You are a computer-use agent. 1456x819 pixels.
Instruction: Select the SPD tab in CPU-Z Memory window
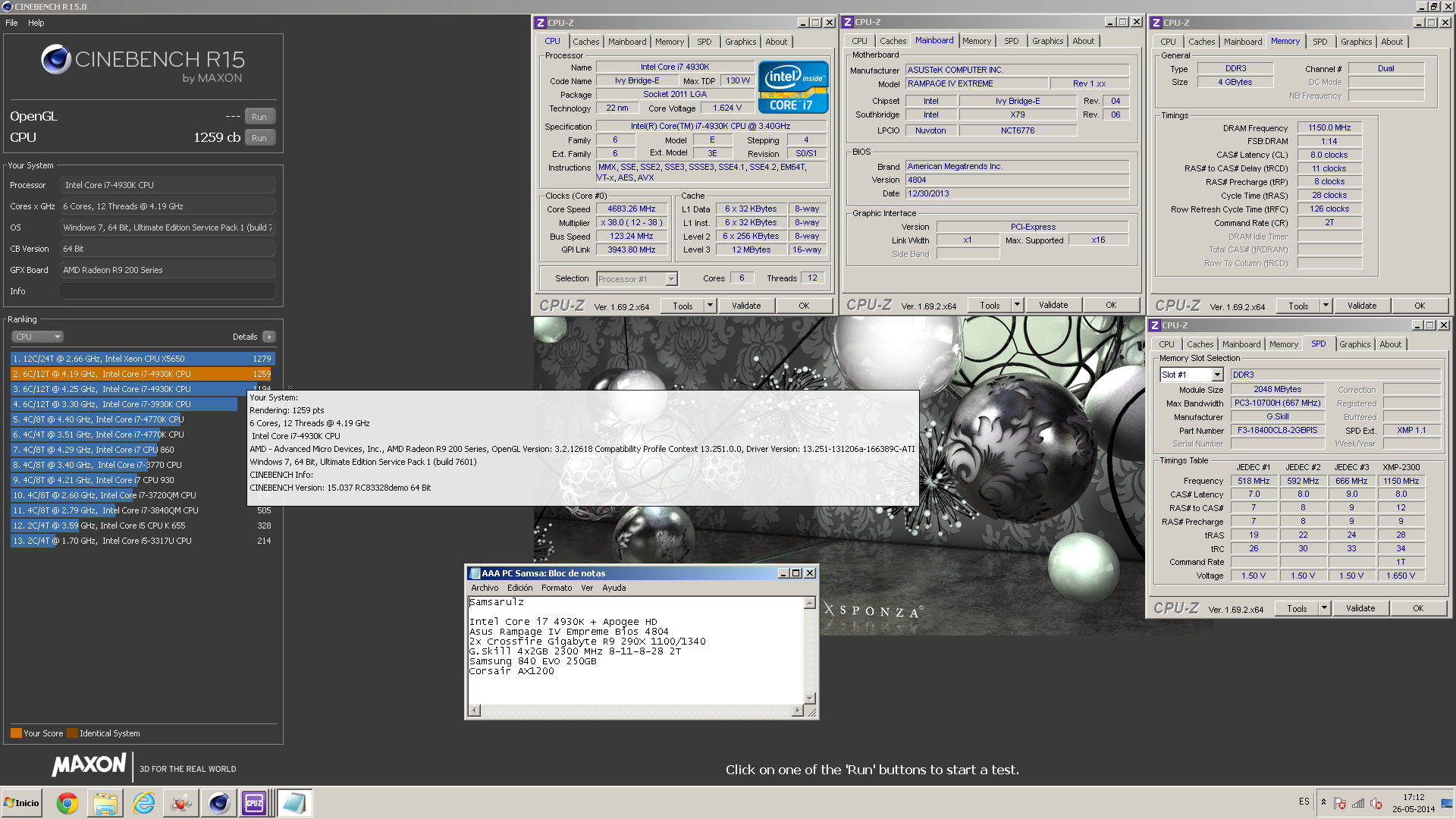[1320, 42]
